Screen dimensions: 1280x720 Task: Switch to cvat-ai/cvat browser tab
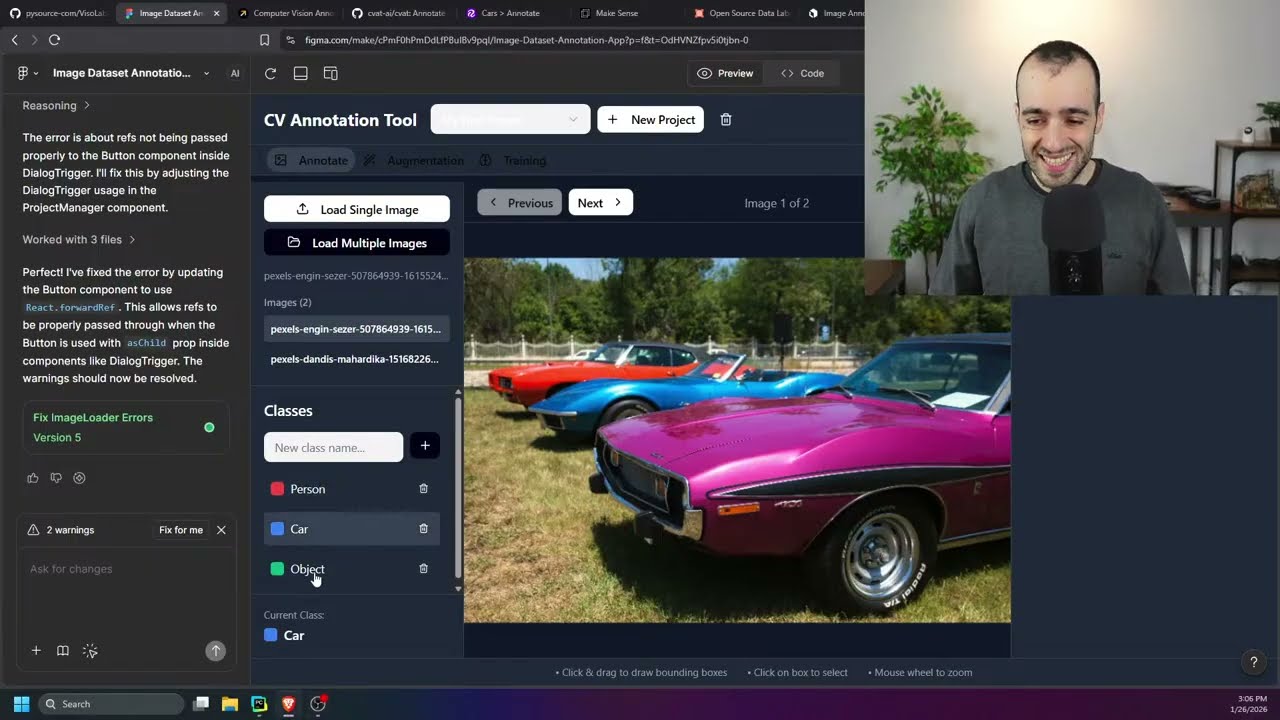point(399,13)
